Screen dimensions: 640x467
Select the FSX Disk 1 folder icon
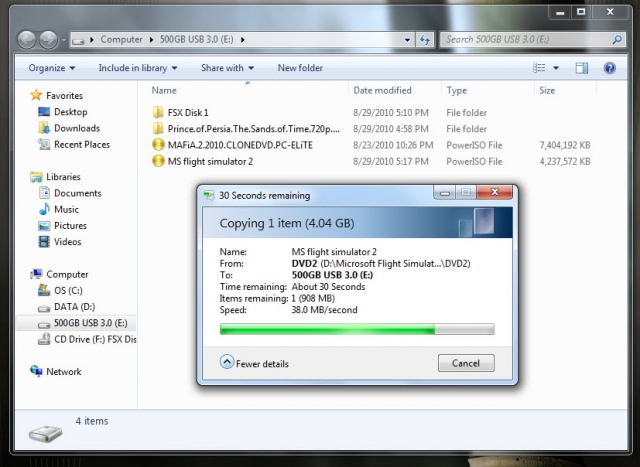[x=158, y=112]
